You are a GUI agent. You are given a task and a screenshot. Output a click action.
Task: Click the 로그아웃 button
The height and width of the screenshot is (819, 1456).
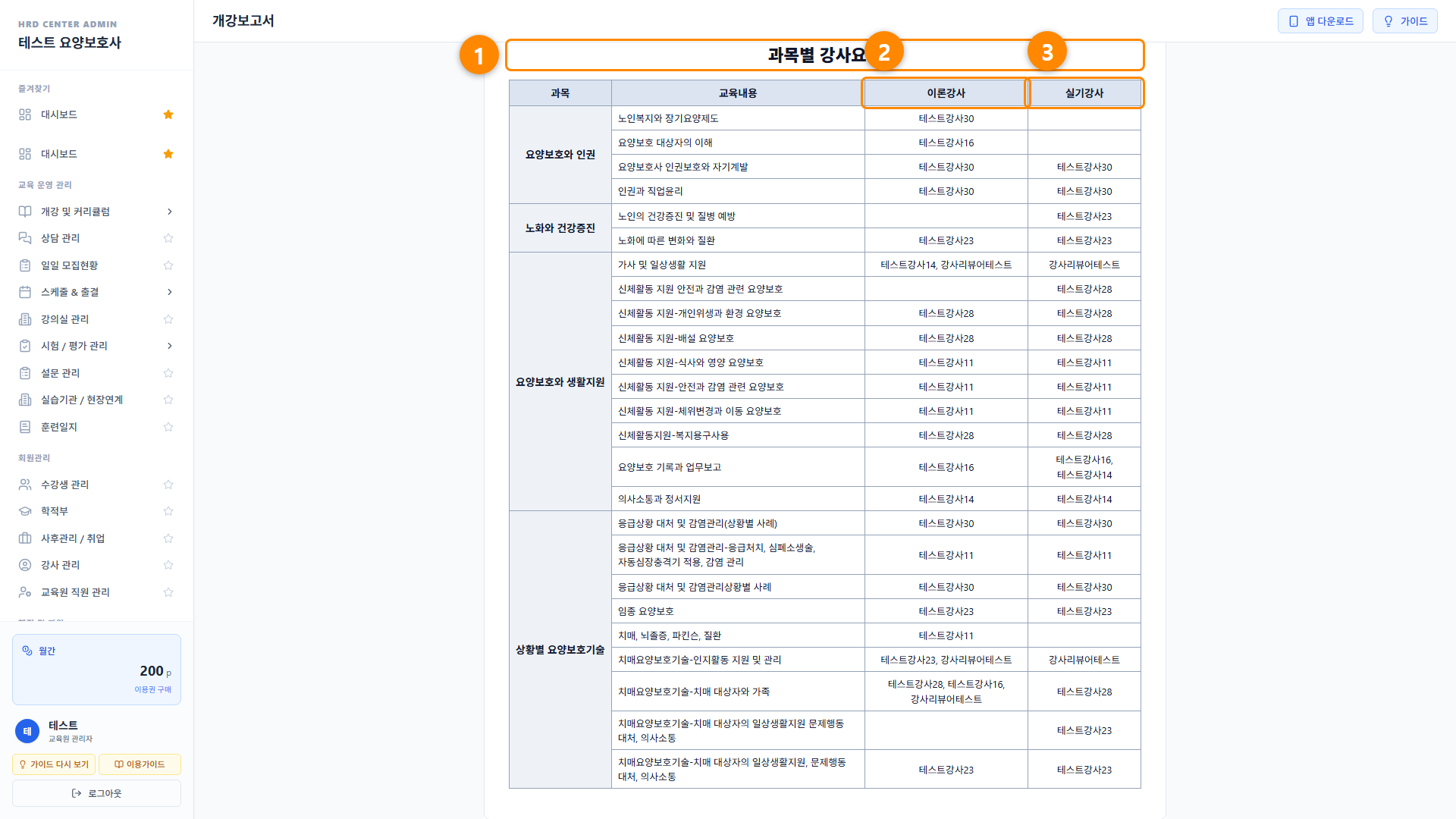[x=96, y=793]
